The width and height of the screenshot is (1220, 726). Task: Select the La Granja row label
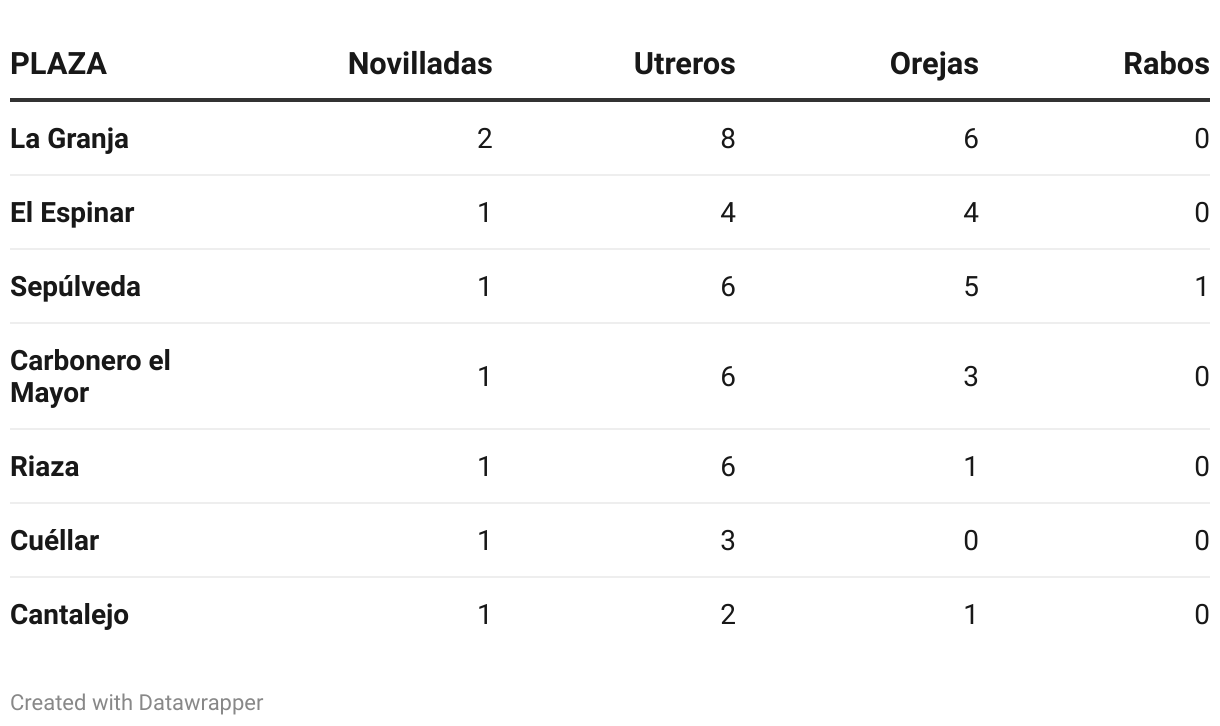[x=69, y=138]
